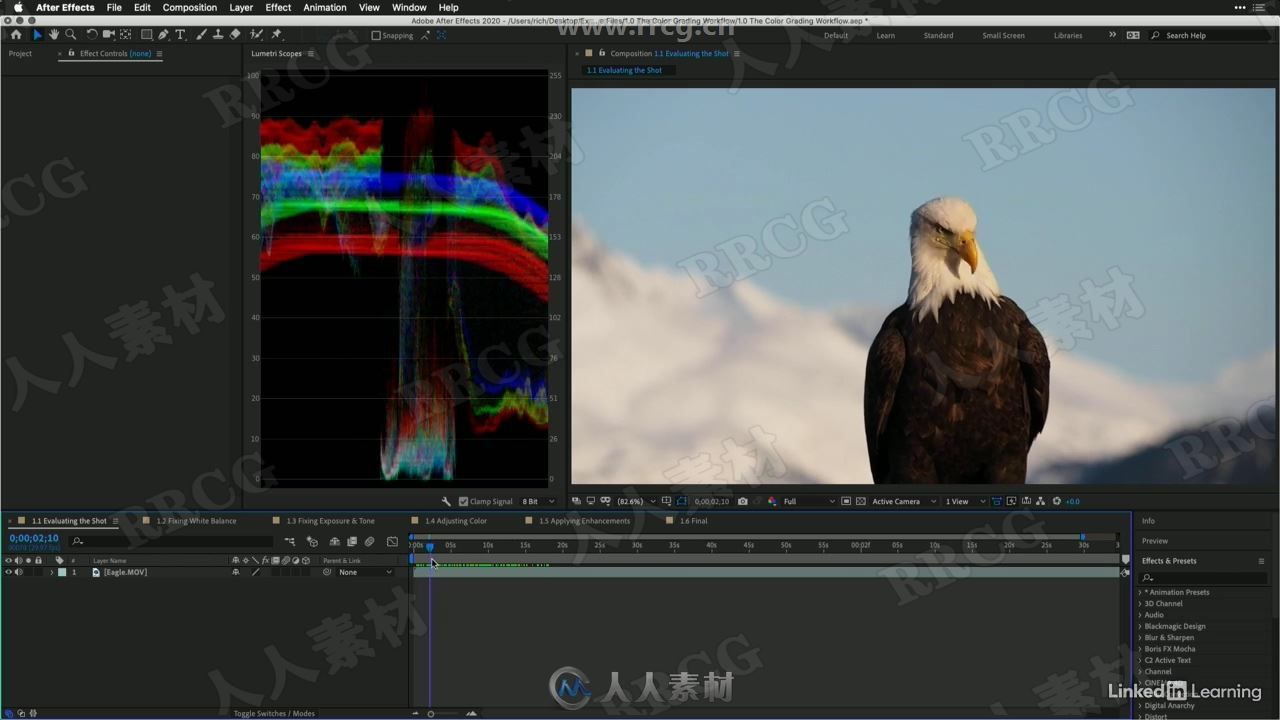Select the Puppet Pin tool
The height and width of the screenshot is (720, 1280).
[277, 34]
